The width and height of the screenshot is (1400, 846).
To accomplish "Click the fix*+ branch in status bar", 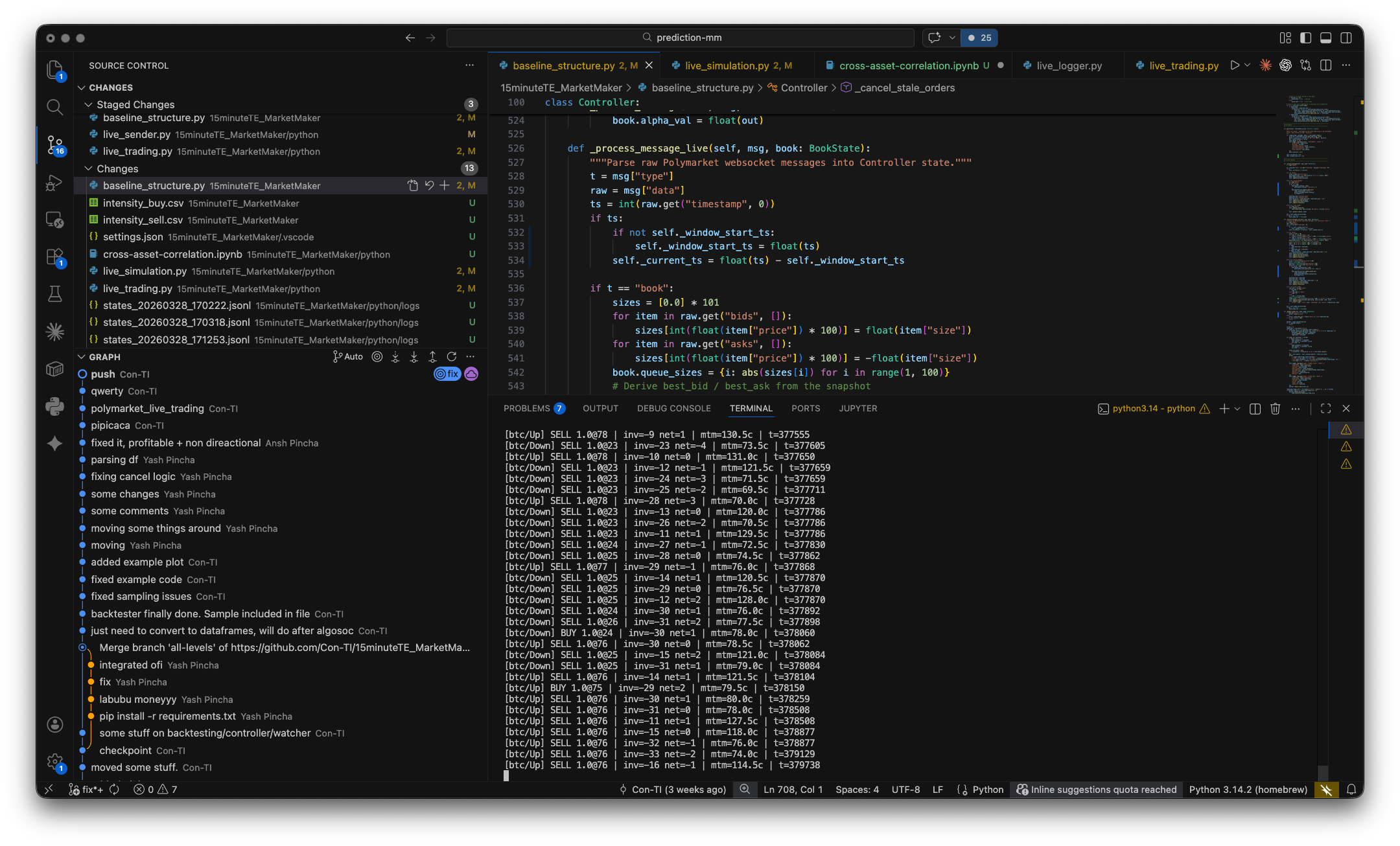I will pos(86,790).
